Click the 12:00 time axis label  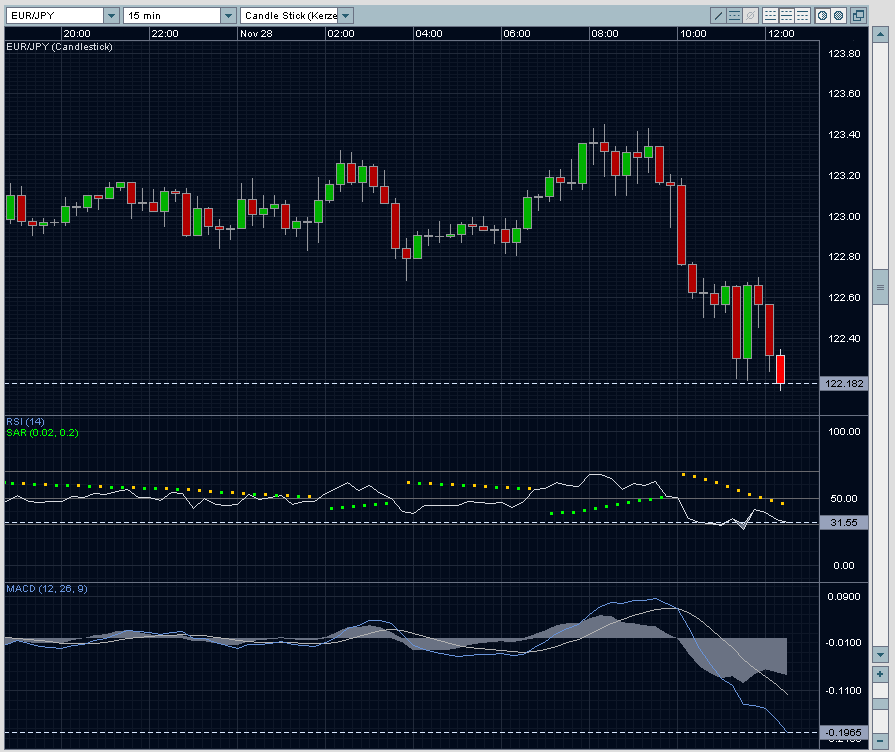(x=781, y=34)
